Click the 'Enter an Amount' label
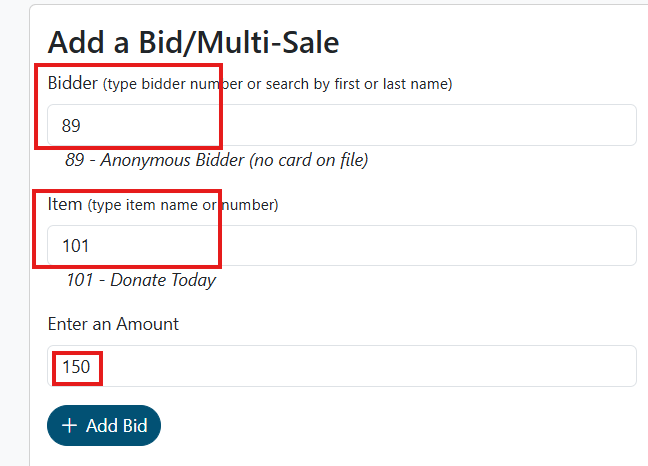This screenshot has width=648, height=466. 113,324
